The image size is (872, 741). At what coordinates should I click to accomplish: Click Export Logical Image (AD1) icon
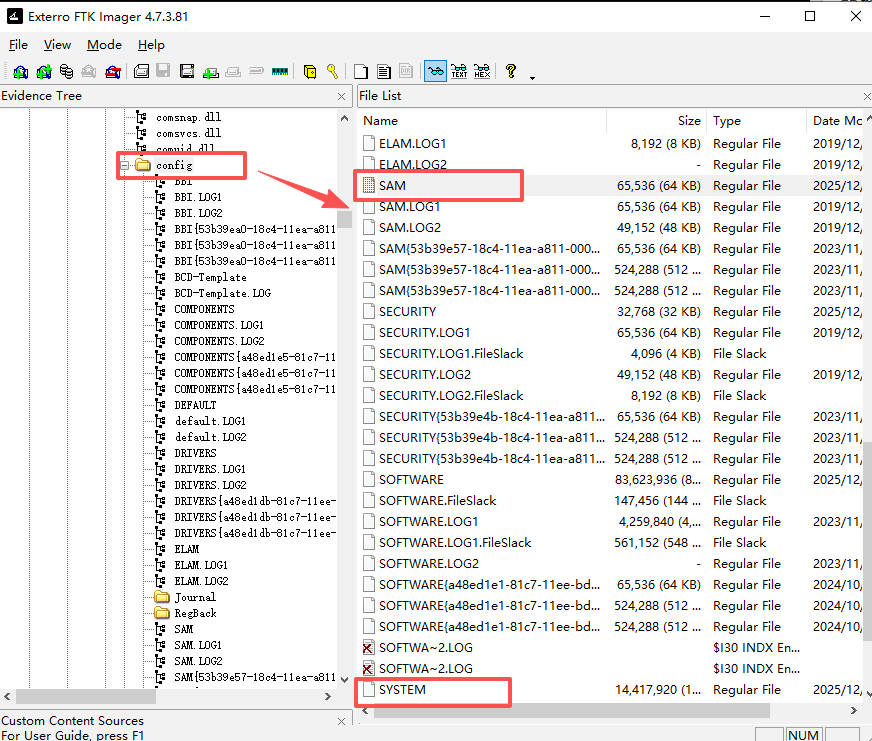[x=187, y=71]
